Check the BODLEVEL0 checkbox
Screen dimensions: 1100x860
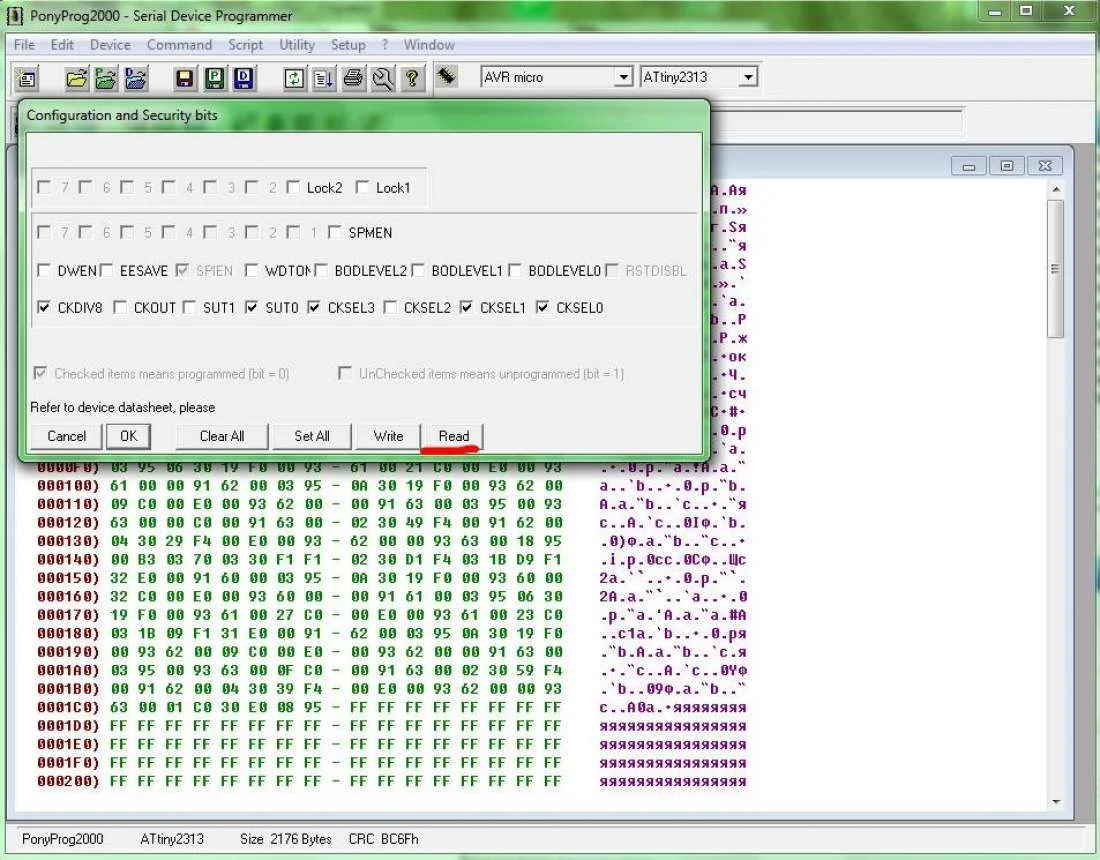[514, 270]
